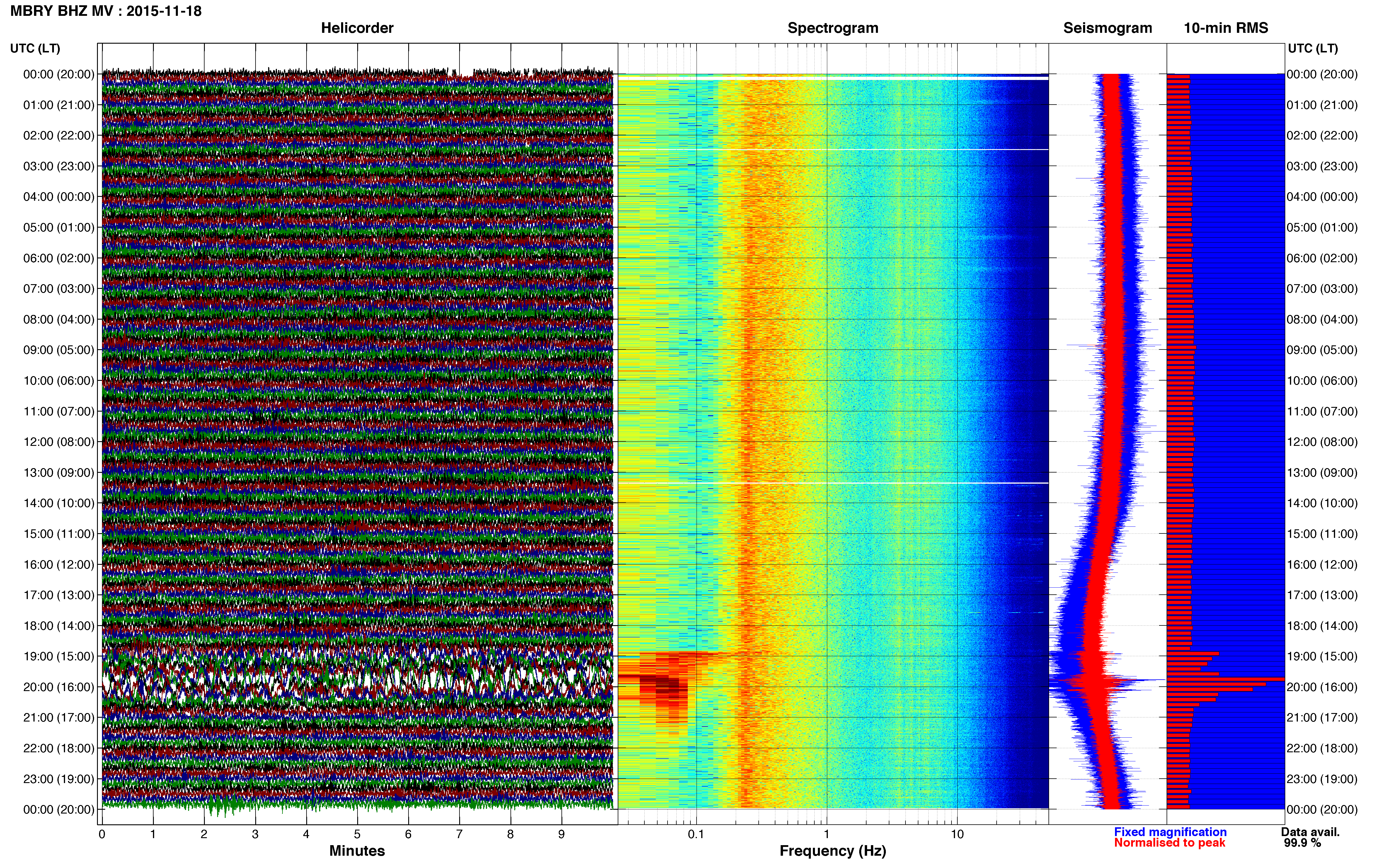
Task: Click 03:00 (23:00) label left of helicorder
Action: [x=59, y=166]
